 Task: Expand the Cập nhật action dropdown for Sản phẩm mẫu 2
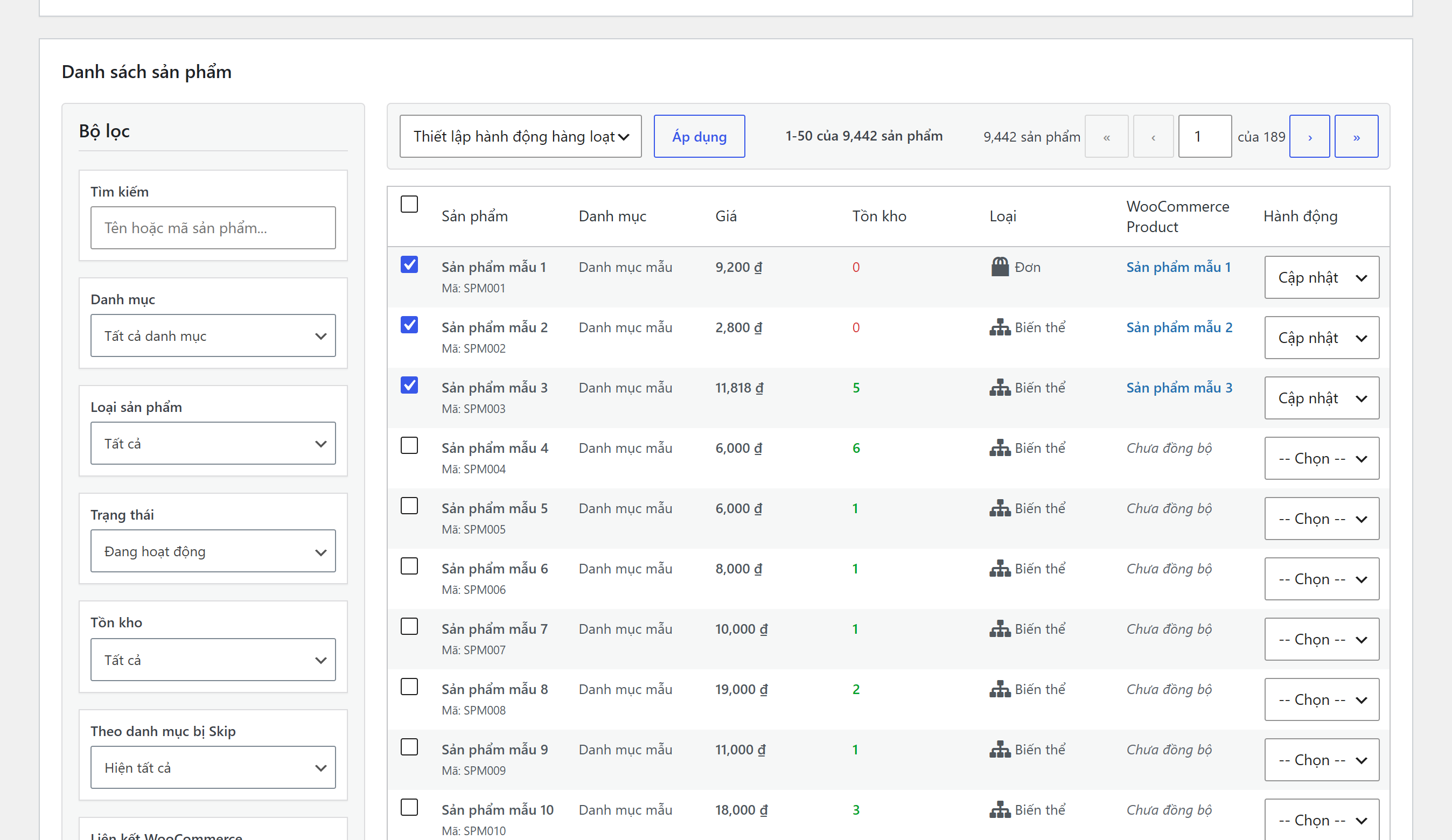coord(1322,338)
